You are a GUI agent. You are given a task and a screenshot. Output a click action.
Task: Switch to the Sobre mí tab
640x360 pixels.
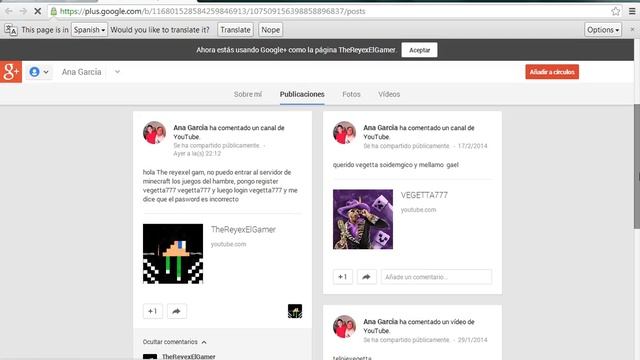pos(248,94)
